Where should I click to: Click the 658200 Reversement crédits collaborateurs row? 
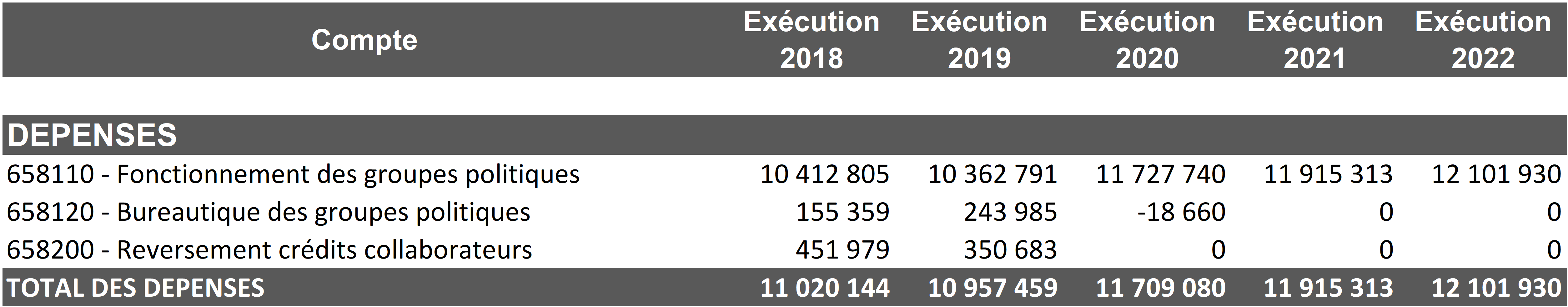[x=269, y=250]
